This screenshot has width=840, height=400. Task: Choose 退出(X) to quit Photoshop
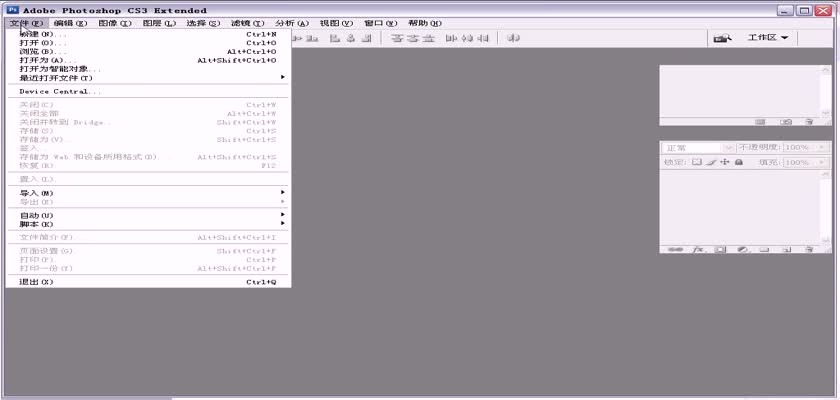click(148, 282)
